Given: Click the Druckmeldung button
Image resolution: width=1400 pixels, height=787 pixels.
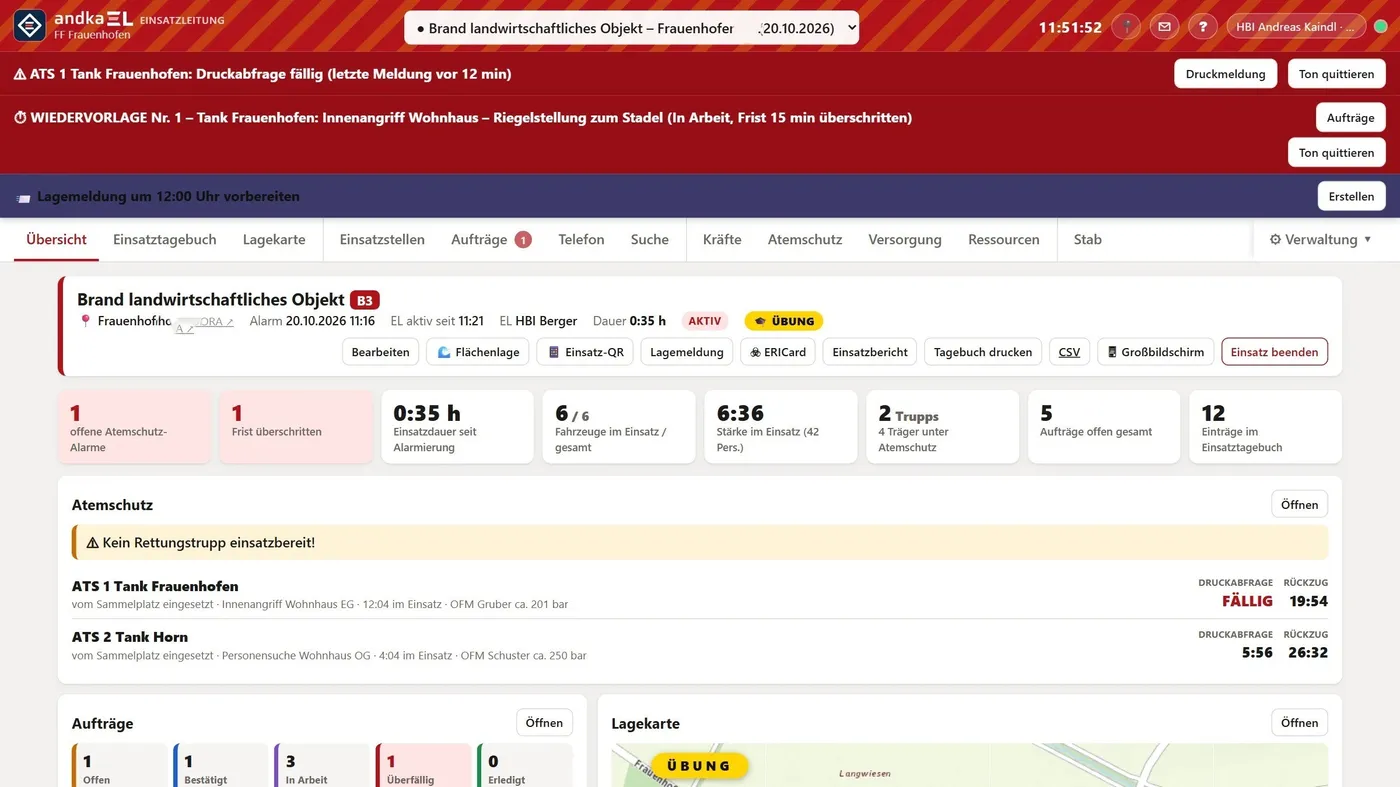Looking at the screenshot, I should [1226, 74].
